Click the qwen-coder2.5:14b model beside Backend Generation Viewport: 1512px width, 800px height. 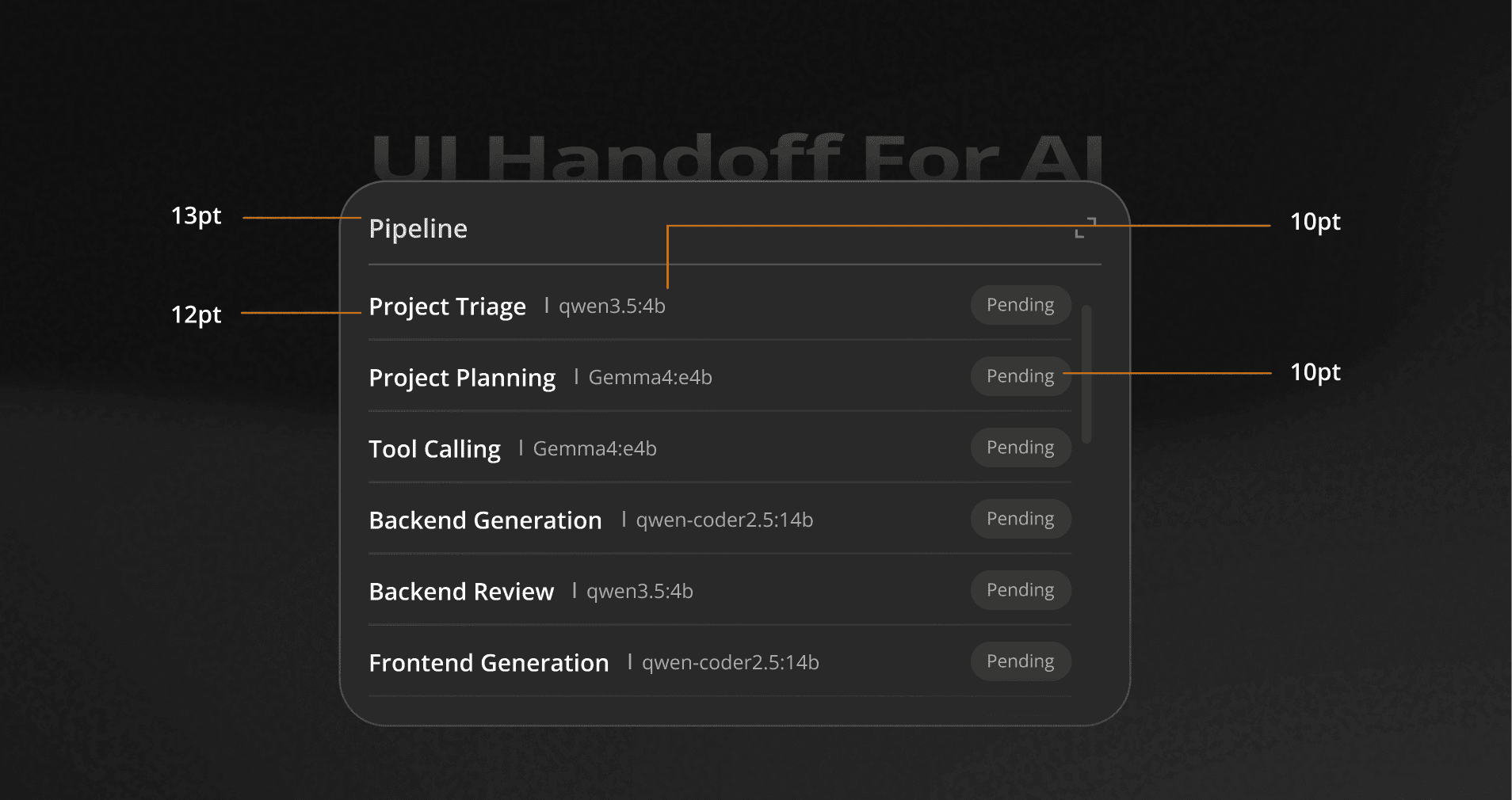[x=724, y=520]
